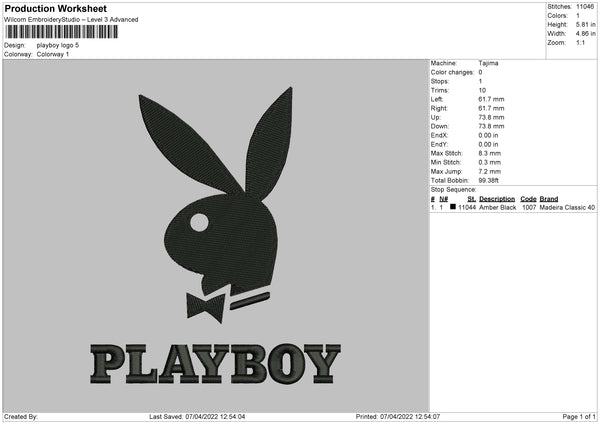Click the Up value 73.8 mm
The width and height of the screenshot is (600, 424).
[x=491, y=117]
